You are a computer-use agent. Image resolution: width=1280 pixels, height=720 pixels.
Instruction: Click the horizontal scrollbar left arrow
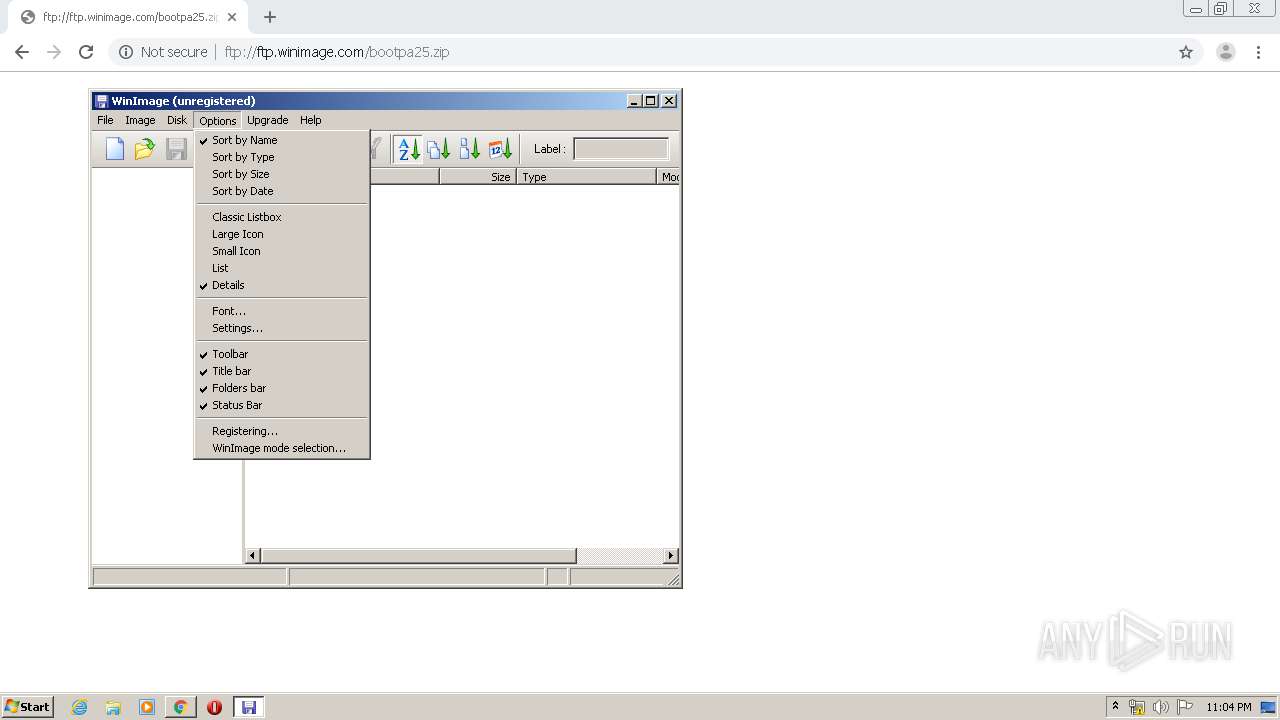(x=253, y=556)
